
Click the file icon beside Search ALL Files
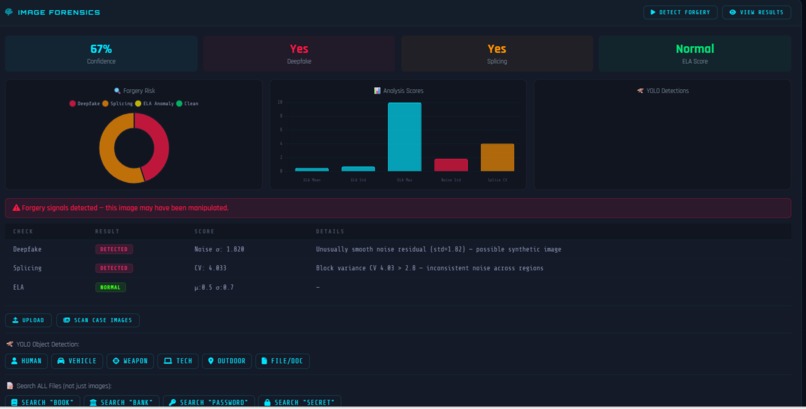tap(9, 386)
